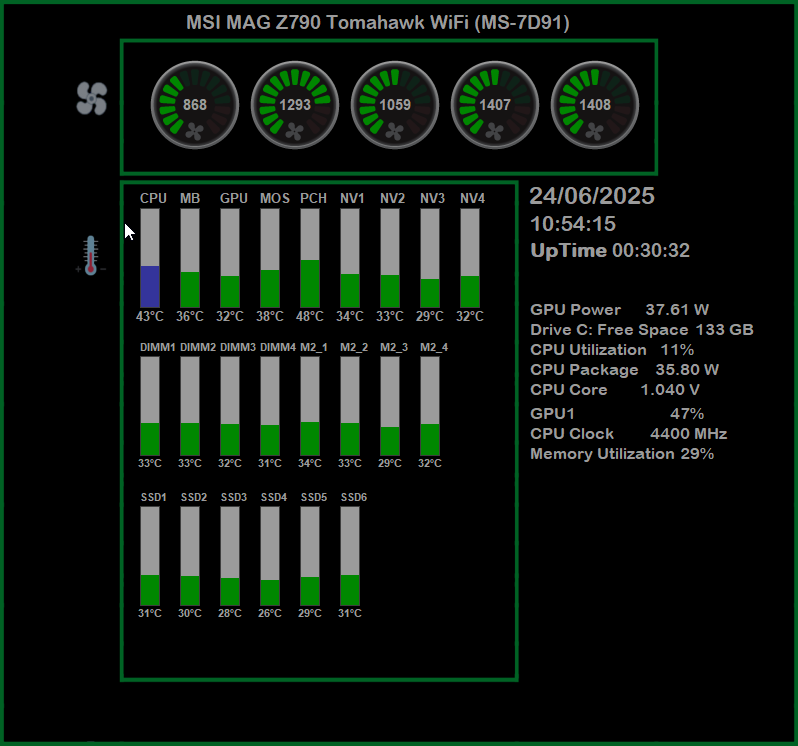Image resolution: width=798 pixels, height=746 pixels.
Task: Click the thermometer icon beside temperature bars
Action: 91,255
